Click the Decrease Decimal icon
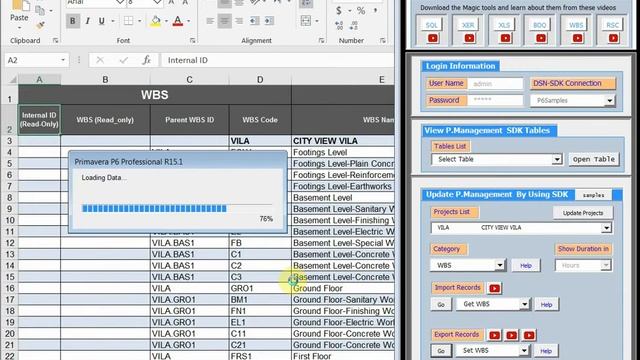 (354, 26)
